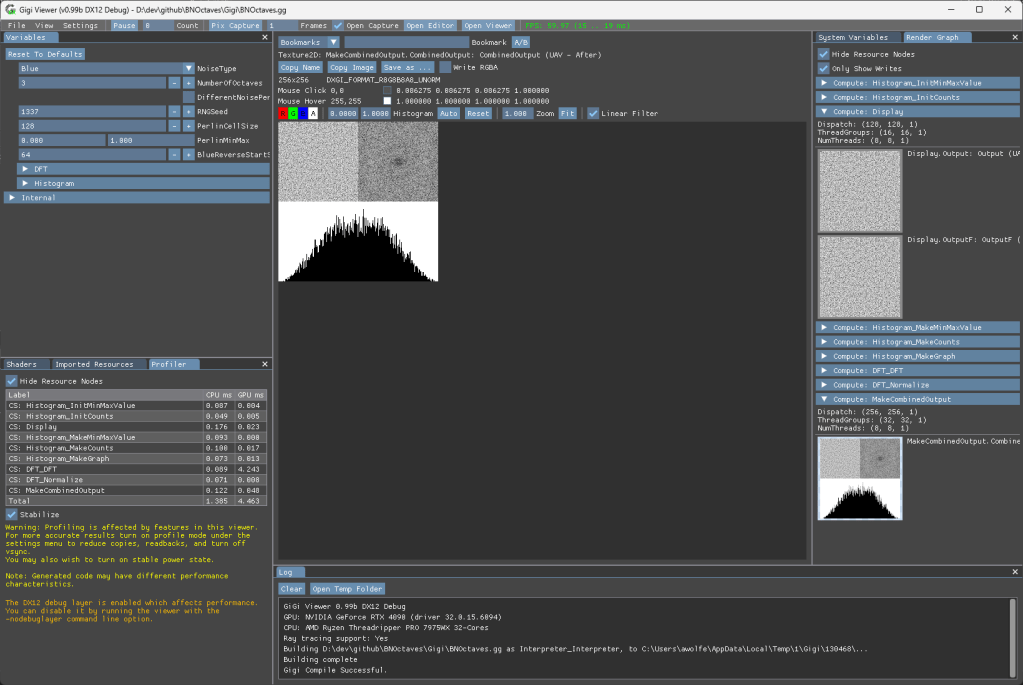Enable the Write RGBA checkbox
The width and height of the screenshot is (1023, 685).
coord(445,68)
